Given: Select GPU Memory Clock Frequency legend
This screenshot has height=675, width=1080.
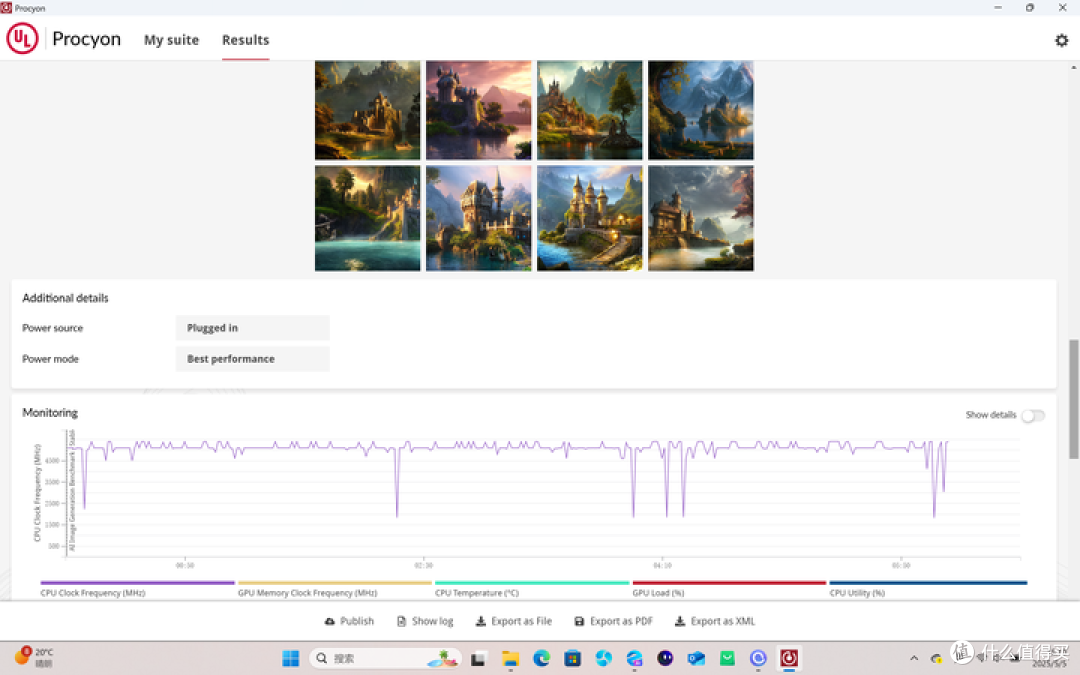Looking at the screenshot, I should [335, 589].
